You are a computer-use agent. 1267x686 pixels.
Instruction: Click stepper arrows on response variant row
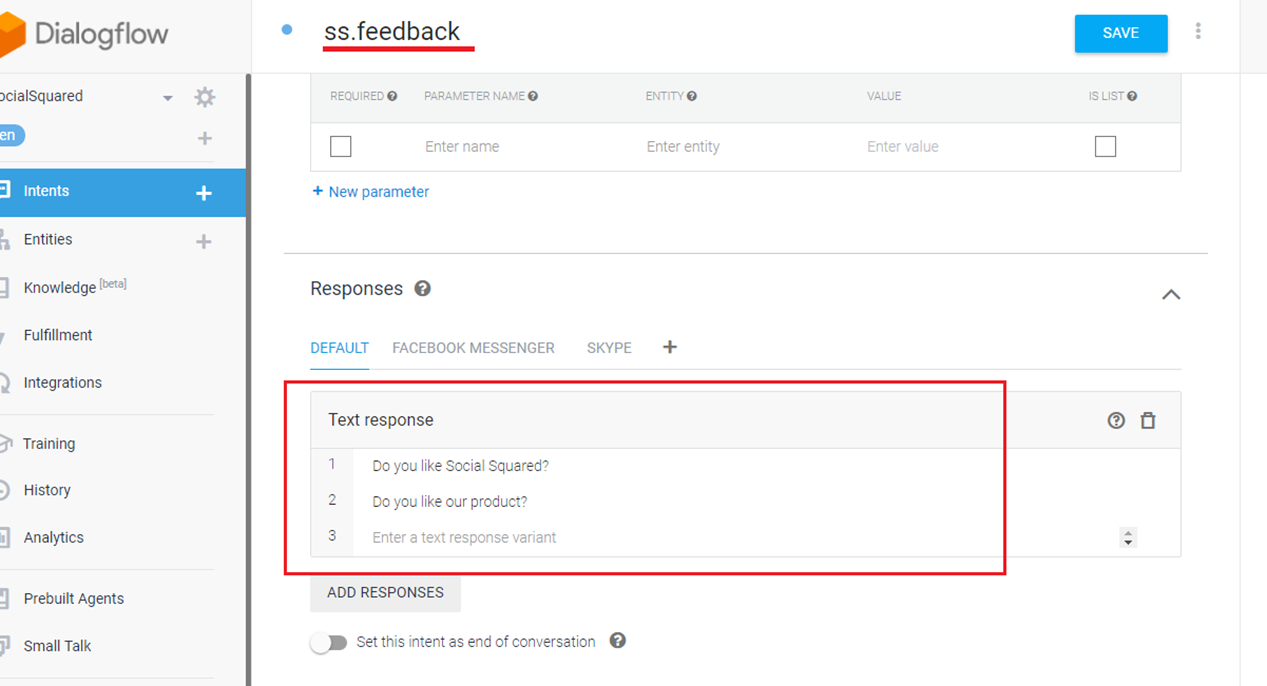pyautogui.click(x=1128, y=538)
